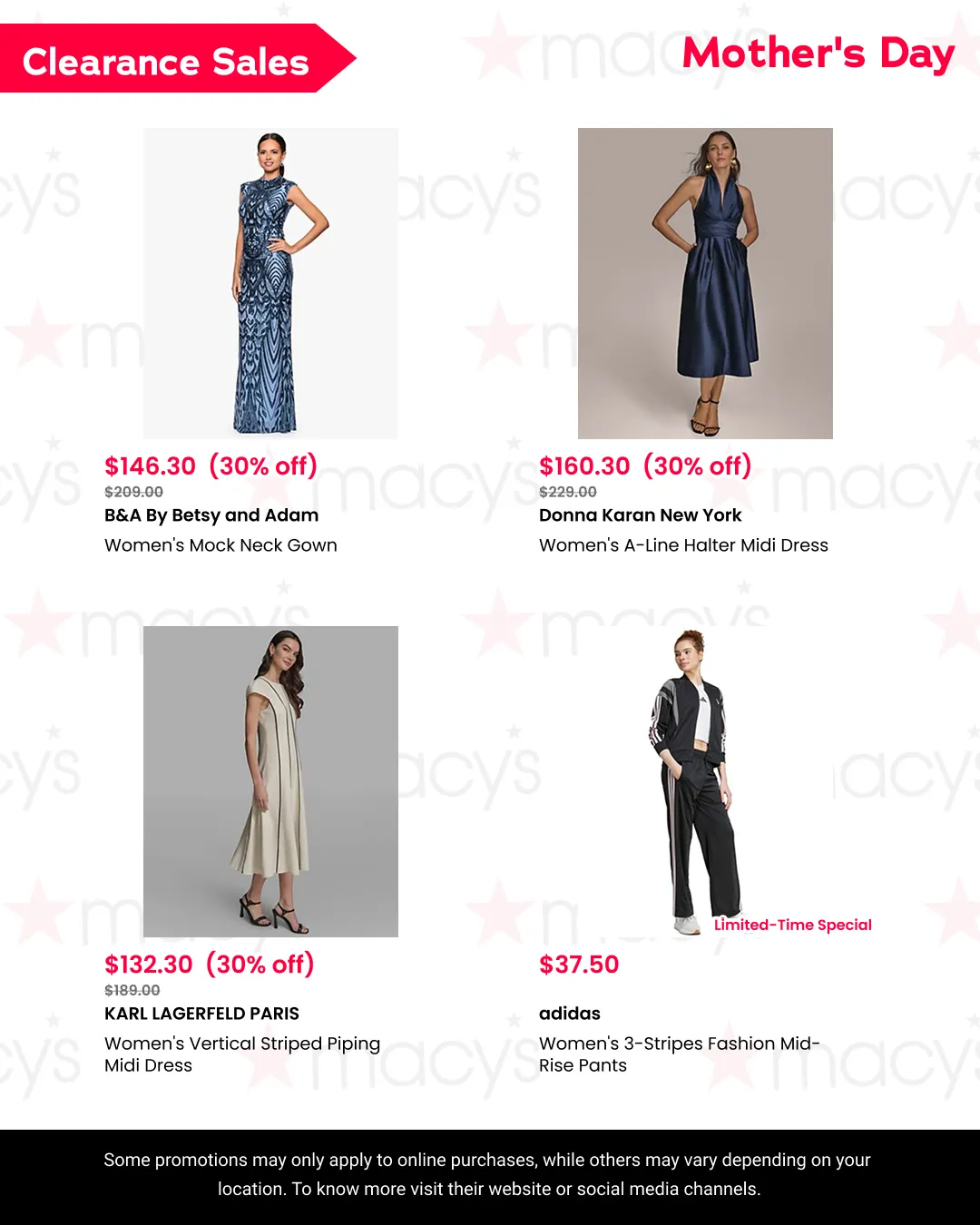Image resolution: width=980 pixels, height=1225 pixels.
Task: Click the Women's A-Line Halter Midi Dress title
Action: click(683, 545)
